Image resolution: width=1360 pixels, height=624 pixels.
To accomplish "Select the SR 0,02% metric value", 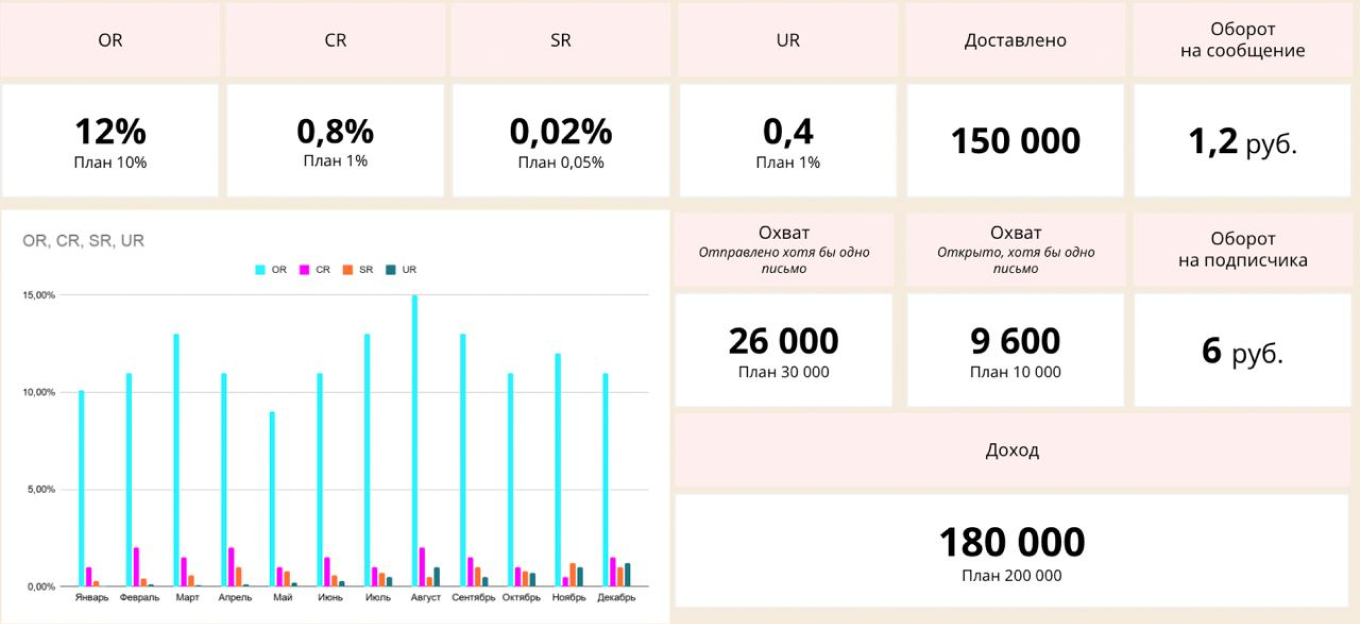I will pos(560,132).
